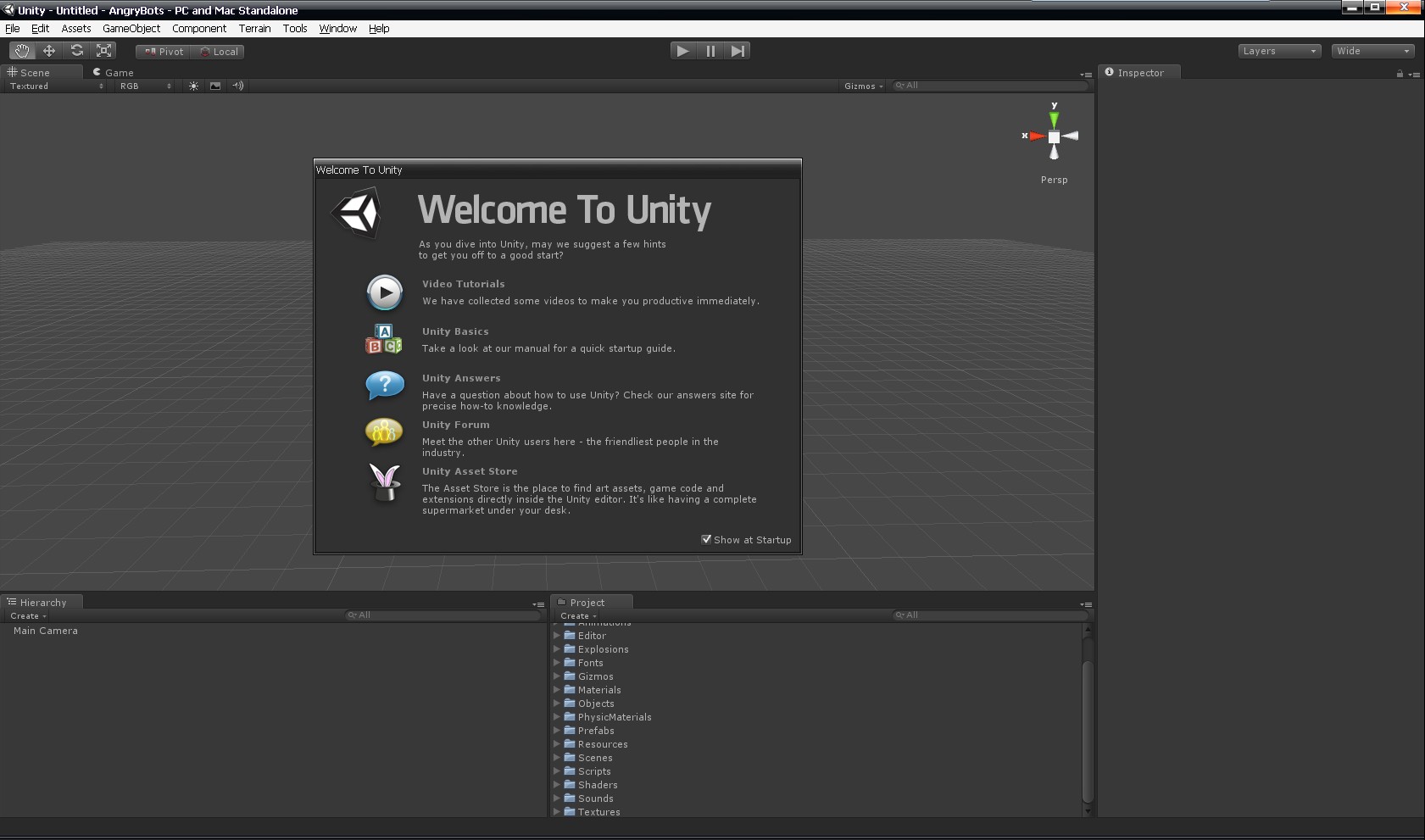Open the GameObject menu
Viewport: 1425px width, 840px height.
131,28
